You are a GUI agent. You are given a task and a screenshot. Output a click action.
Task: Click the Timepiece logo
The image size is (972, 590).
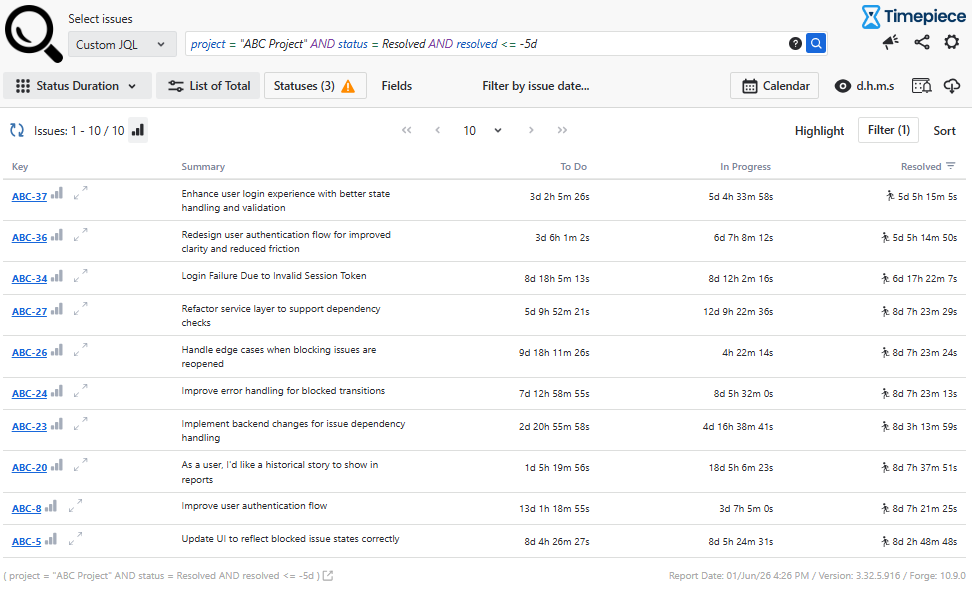click(914, 17)
